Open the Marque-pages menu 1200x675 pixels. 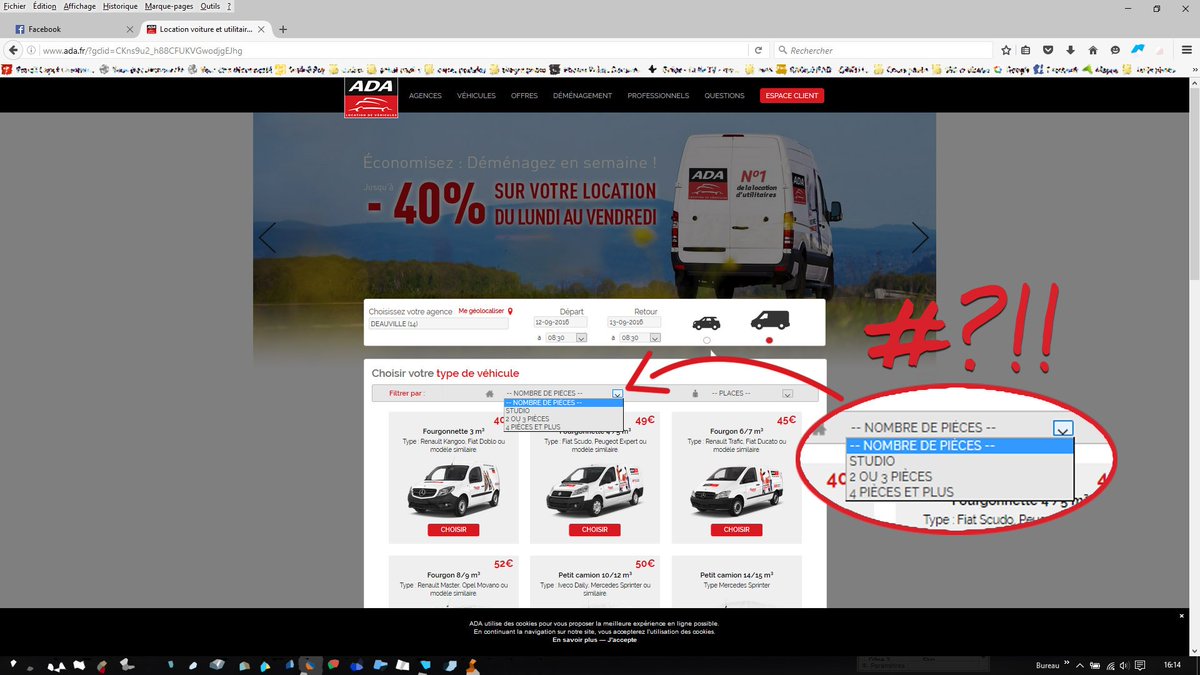click(x=169, y=6)
